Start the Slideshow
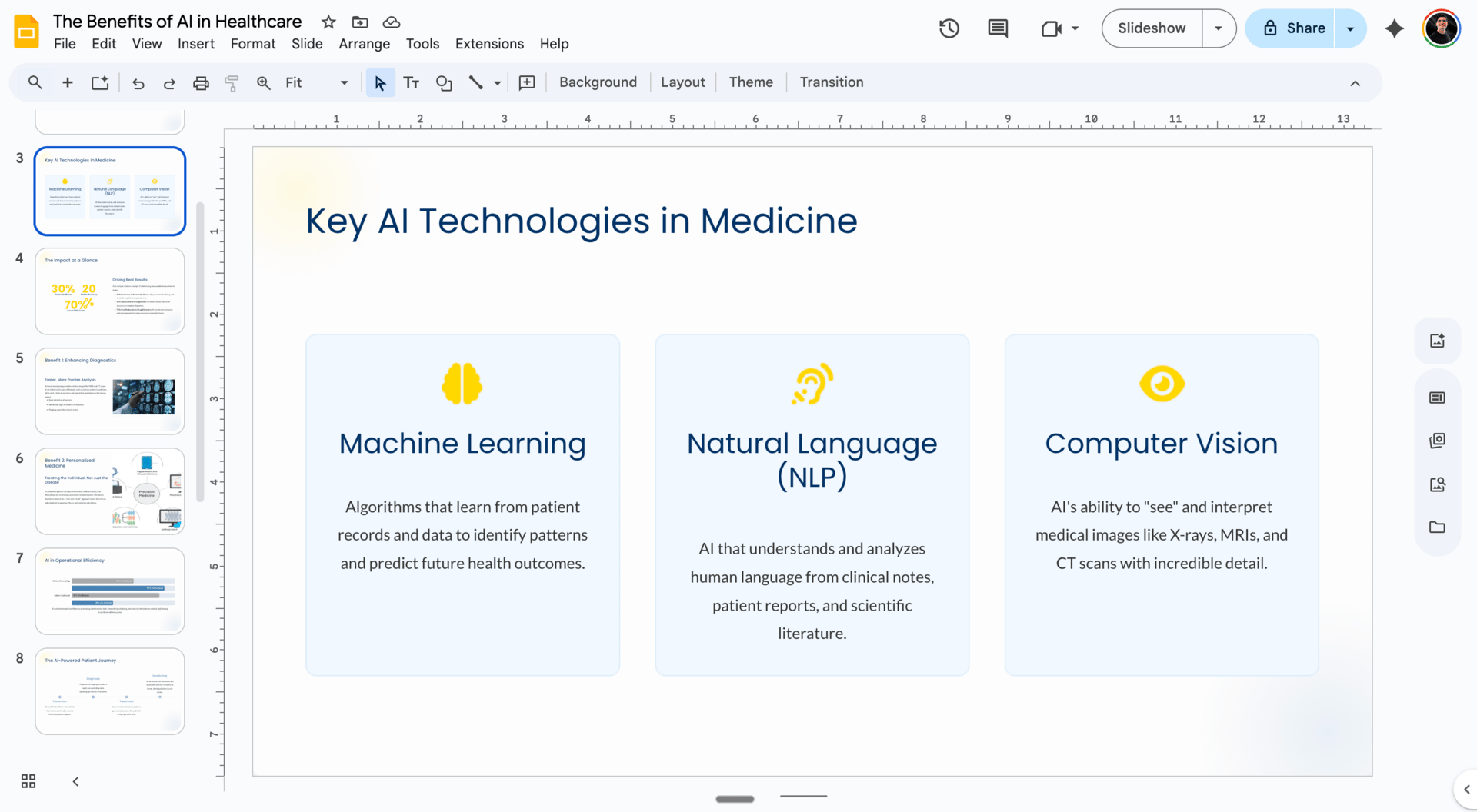 click(1152, 28)
